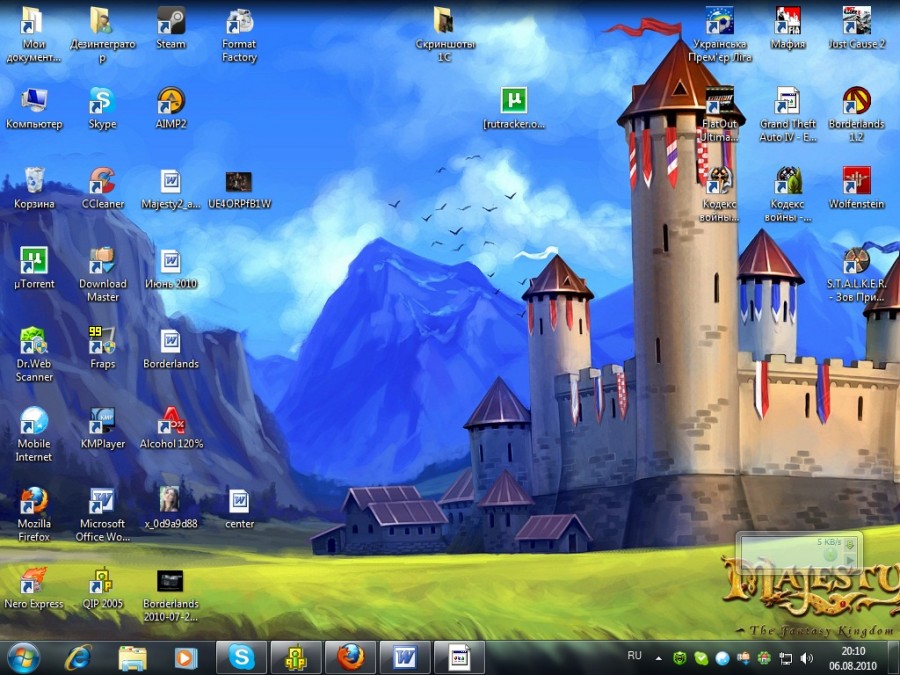900x675 pixels.
Task: Click the Download Master icon
Action: pos(103,275)
